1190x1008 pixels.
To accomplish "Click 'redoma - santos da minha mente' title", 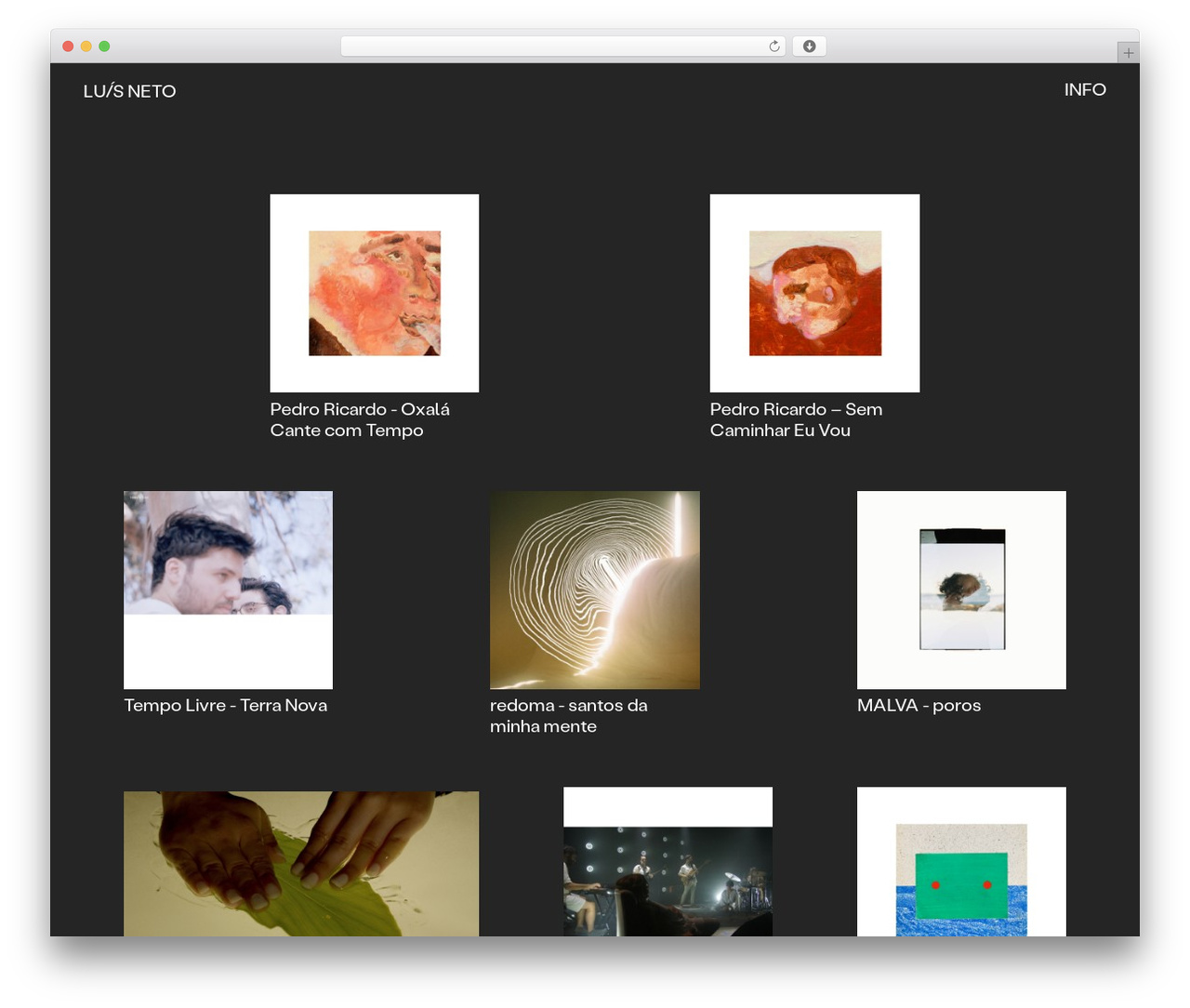I will point(569,716).
